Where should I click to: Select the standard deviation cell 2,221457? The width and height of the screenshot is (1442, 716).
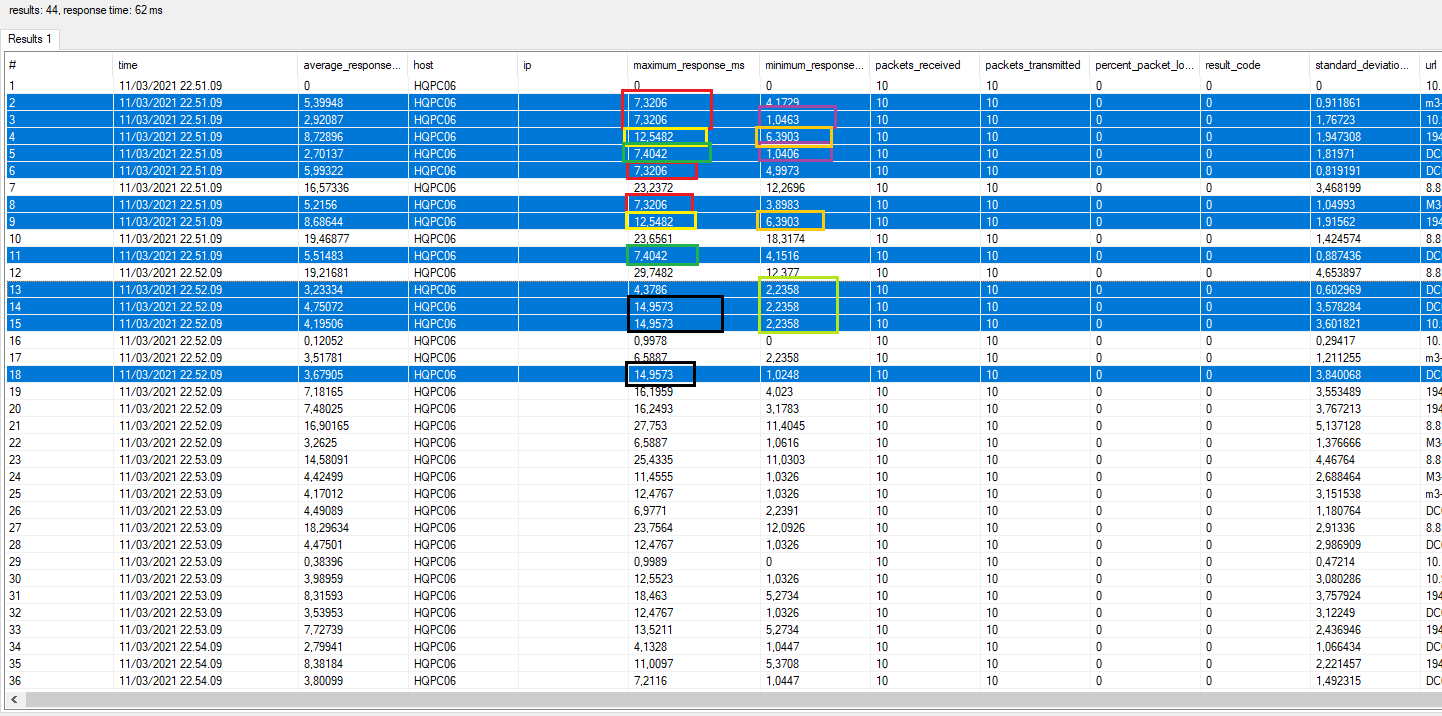tap(1365, 664)
